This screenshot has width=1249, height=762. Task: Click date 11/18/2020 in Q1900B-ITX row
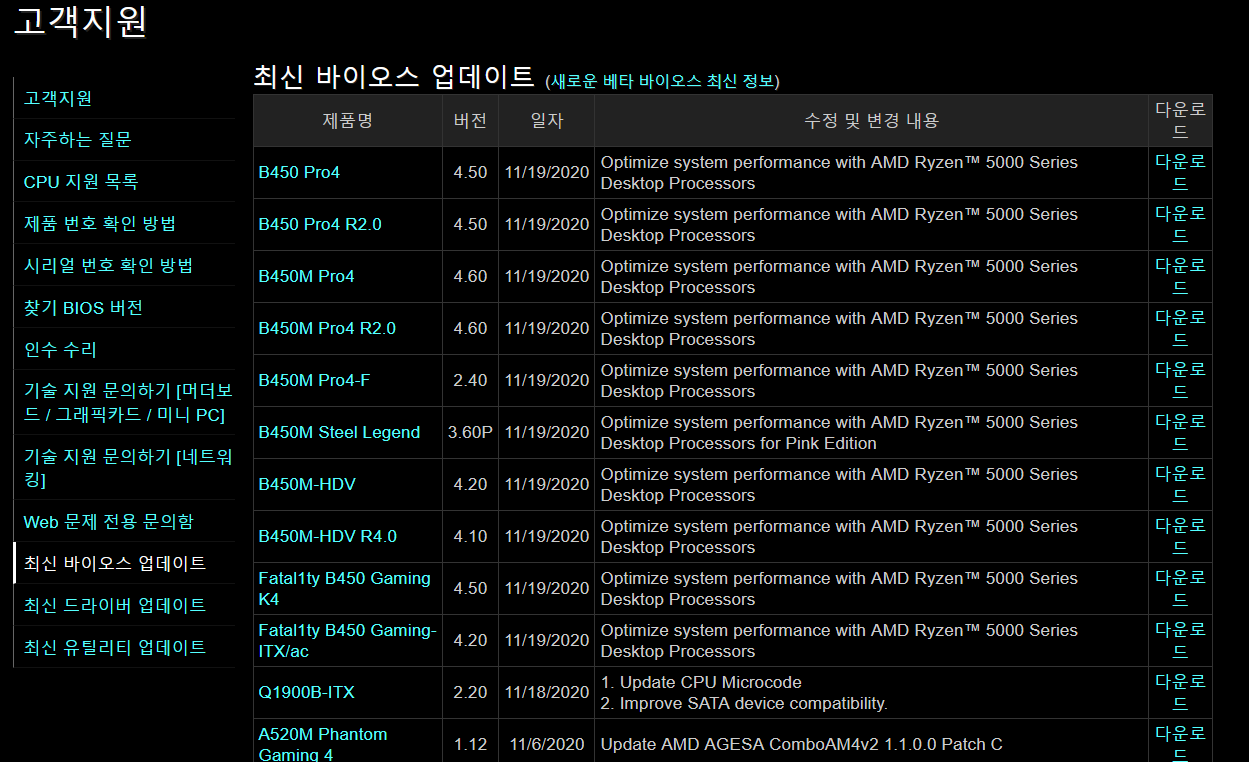click(x=547, y=692)
